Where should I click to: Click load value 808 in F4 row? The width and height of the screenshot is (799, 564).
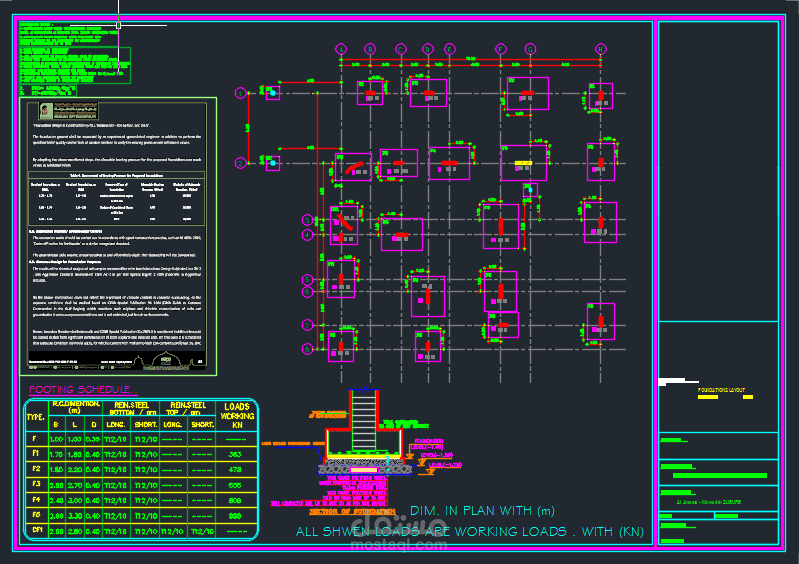click(235, 500)
